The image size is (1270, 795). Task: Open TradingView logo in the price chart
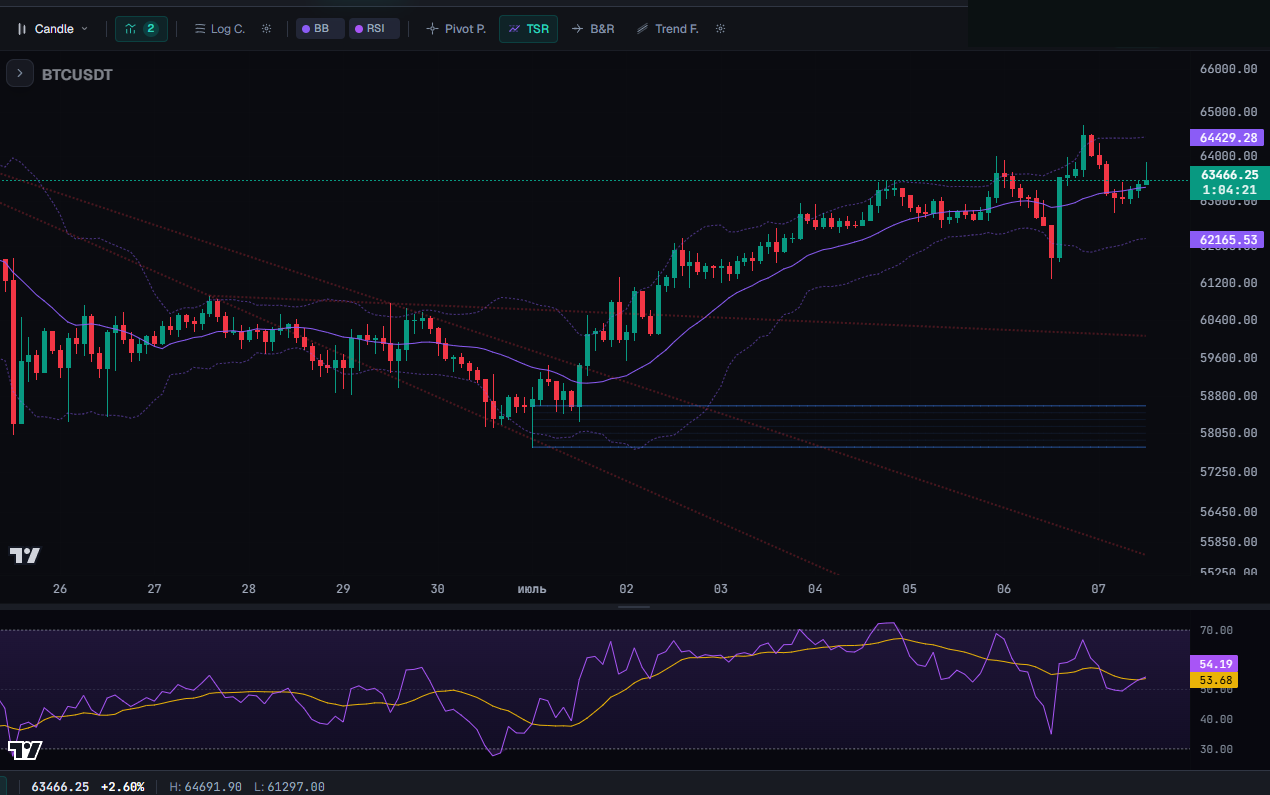point(25,556)
